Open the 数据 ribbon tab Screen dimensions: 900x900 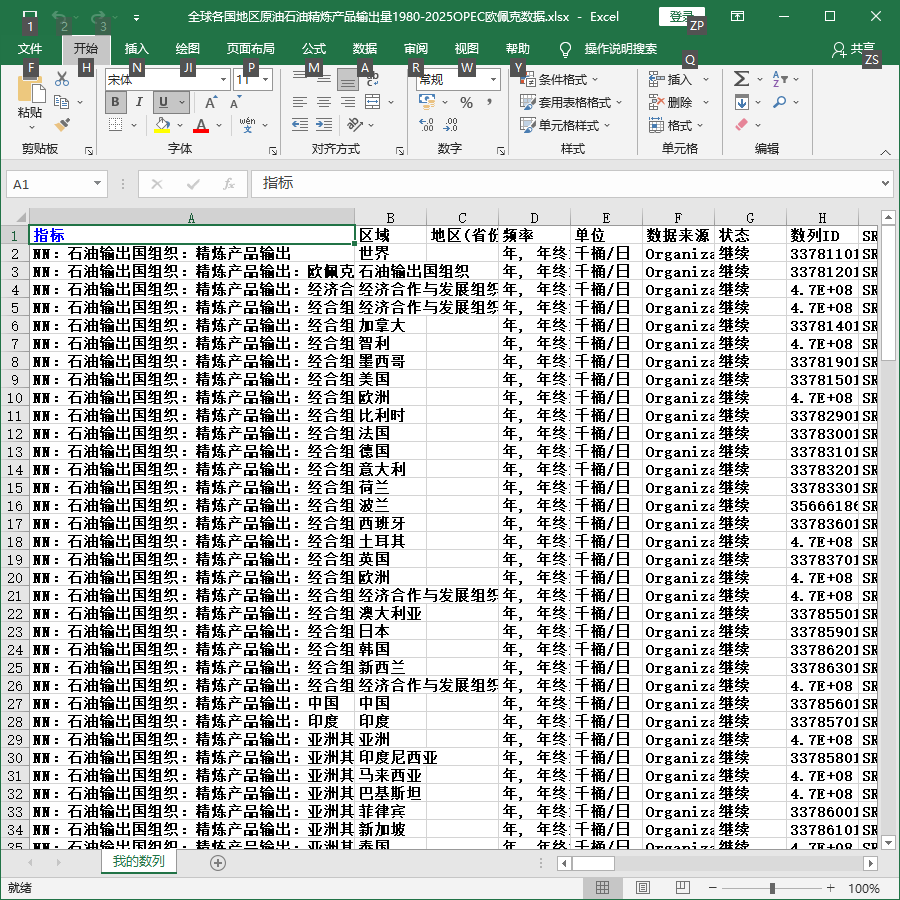click(x=364, y=49)
